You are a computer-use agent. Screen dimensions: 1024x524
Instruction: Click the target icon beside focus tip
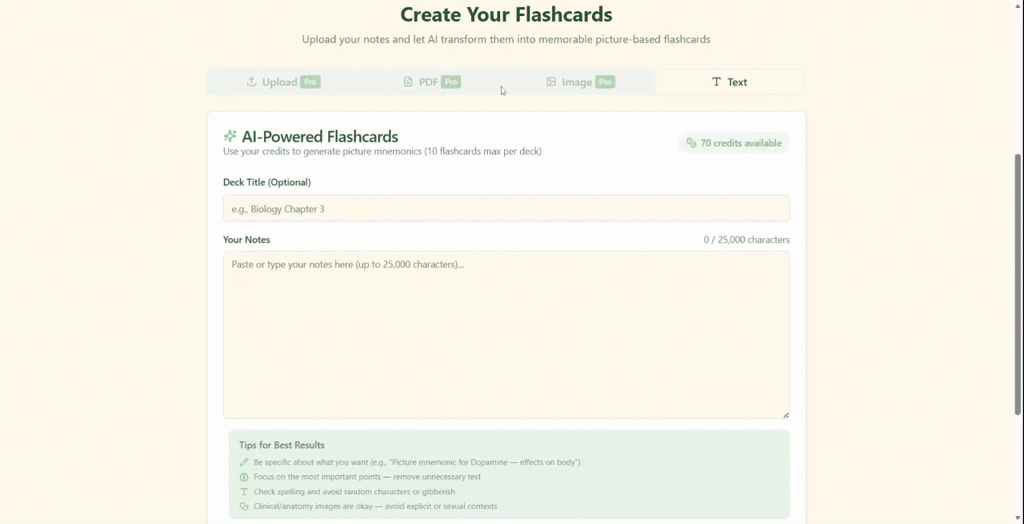point(244,477)
